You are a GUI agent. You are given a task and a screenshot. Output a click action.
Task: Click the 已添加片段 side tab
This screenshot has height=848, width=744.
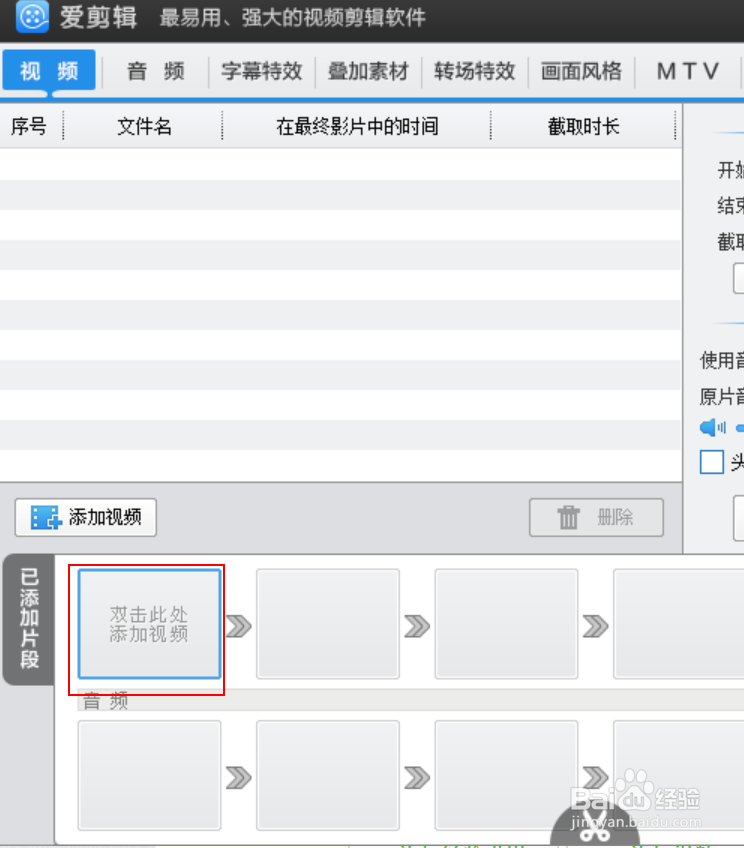pyautogui.click(x=29, y=619)
